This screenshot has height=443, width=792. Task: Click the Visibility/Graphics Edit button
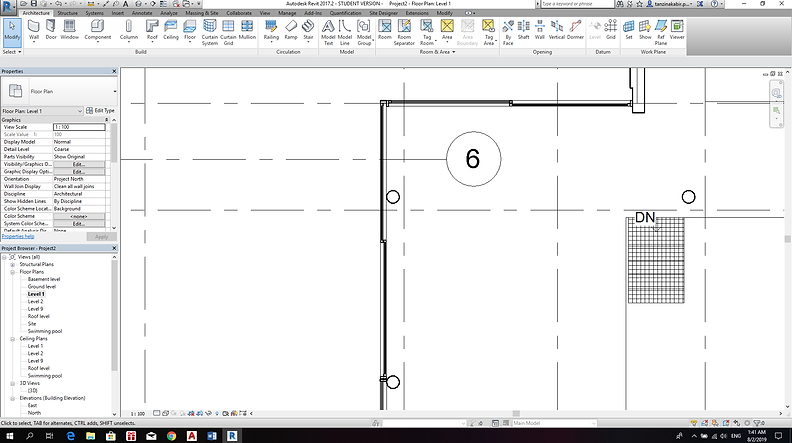point(79,164)
